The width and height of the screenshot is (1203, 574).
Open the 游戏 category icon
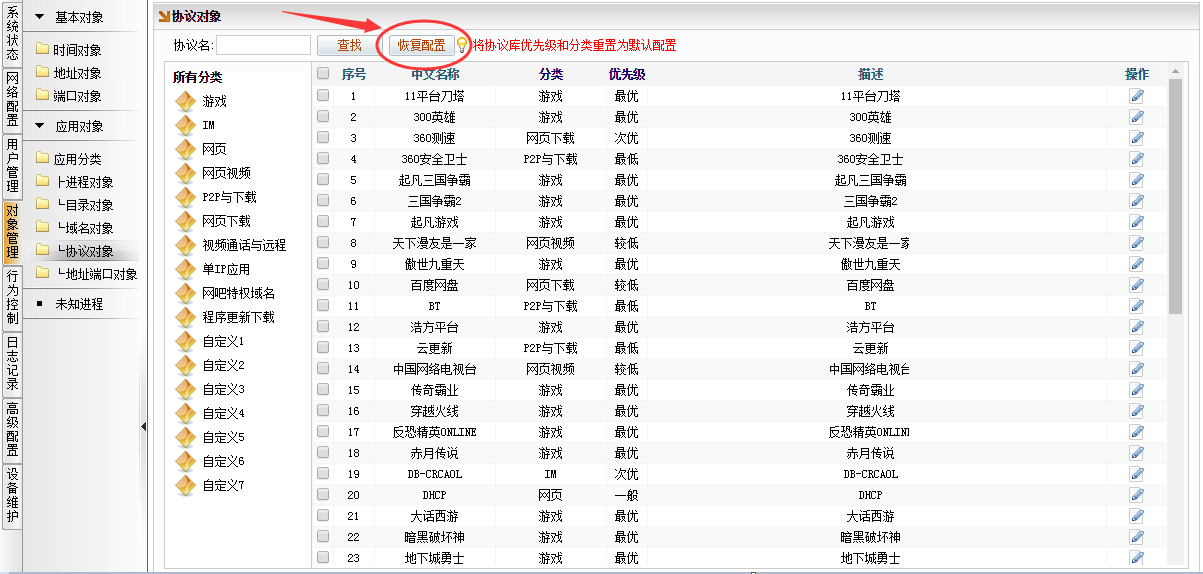click(185, 101)
